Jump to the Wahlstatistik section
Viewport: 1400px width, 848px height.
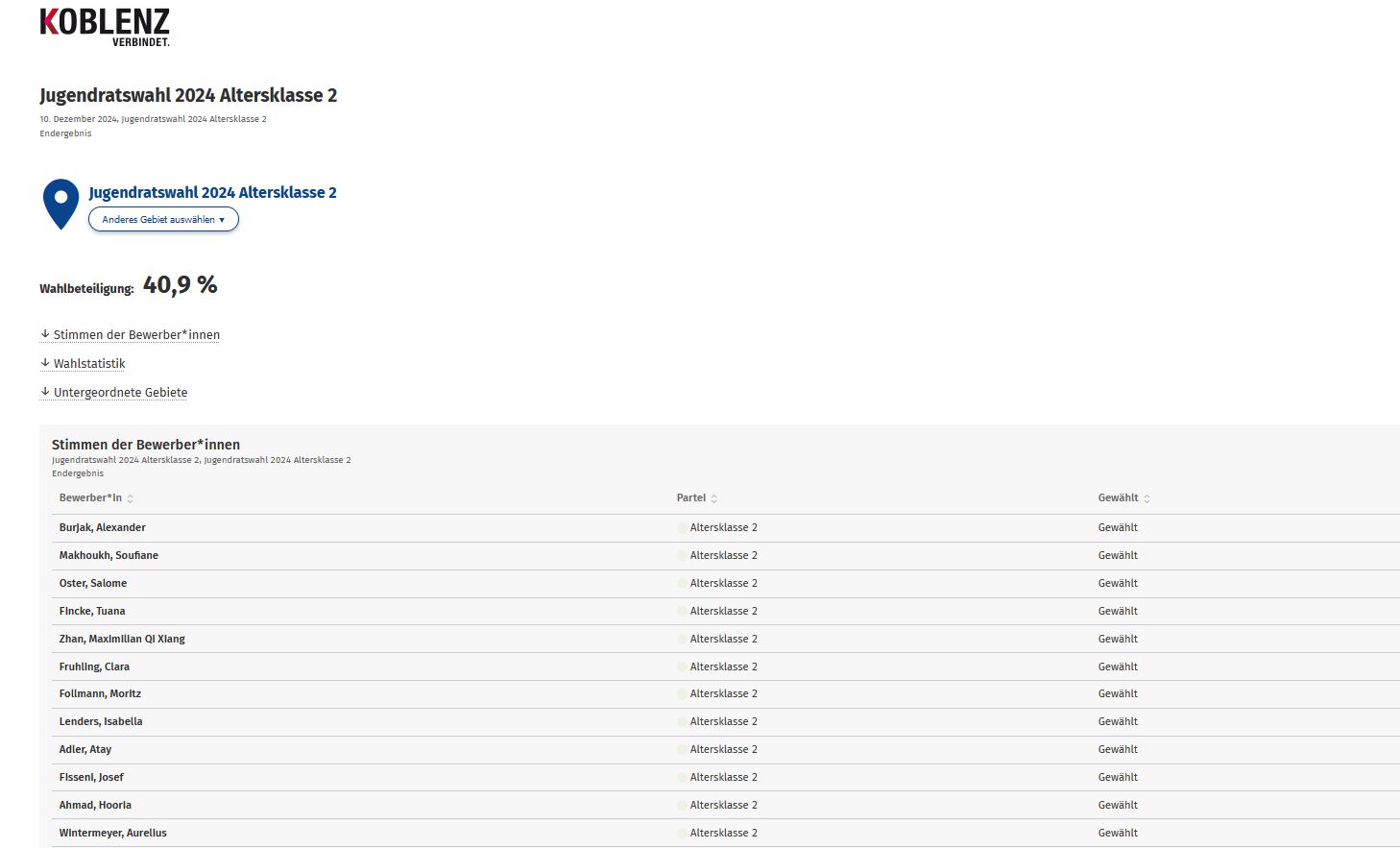point(89,364)
